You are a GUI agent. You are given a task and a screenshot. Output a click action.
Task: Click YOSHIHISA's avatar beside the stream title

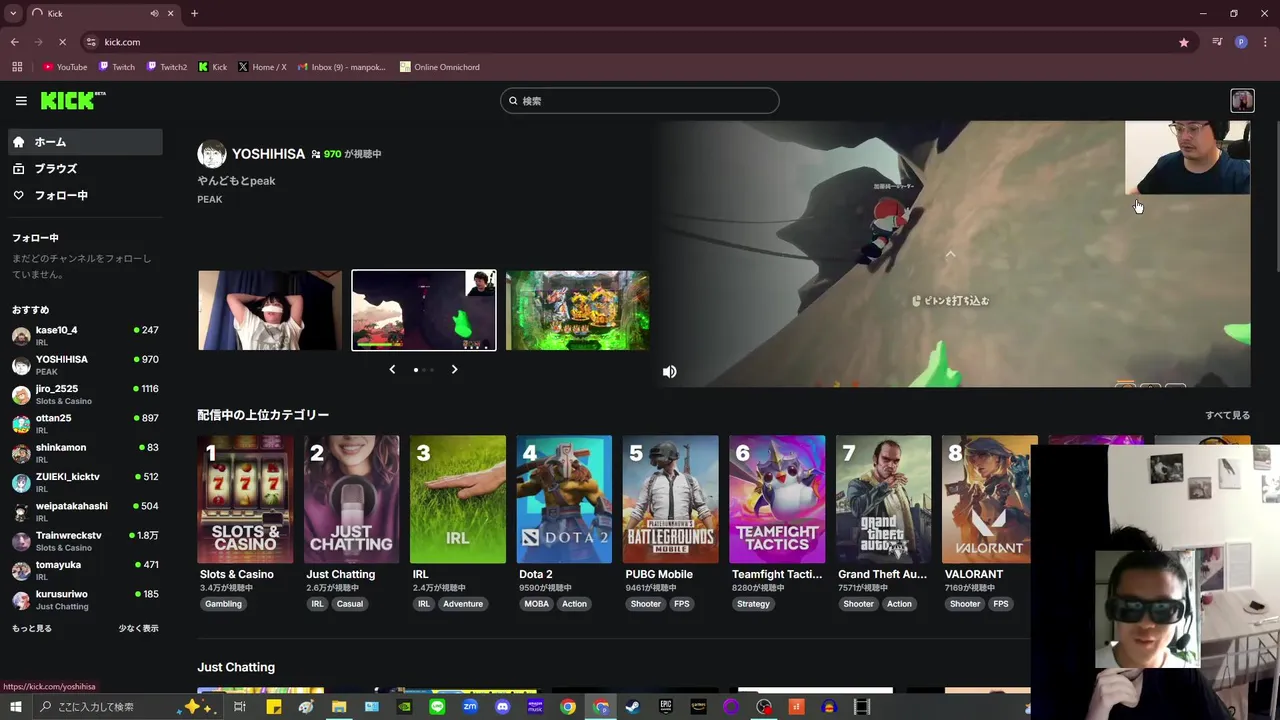click(212, 154)
